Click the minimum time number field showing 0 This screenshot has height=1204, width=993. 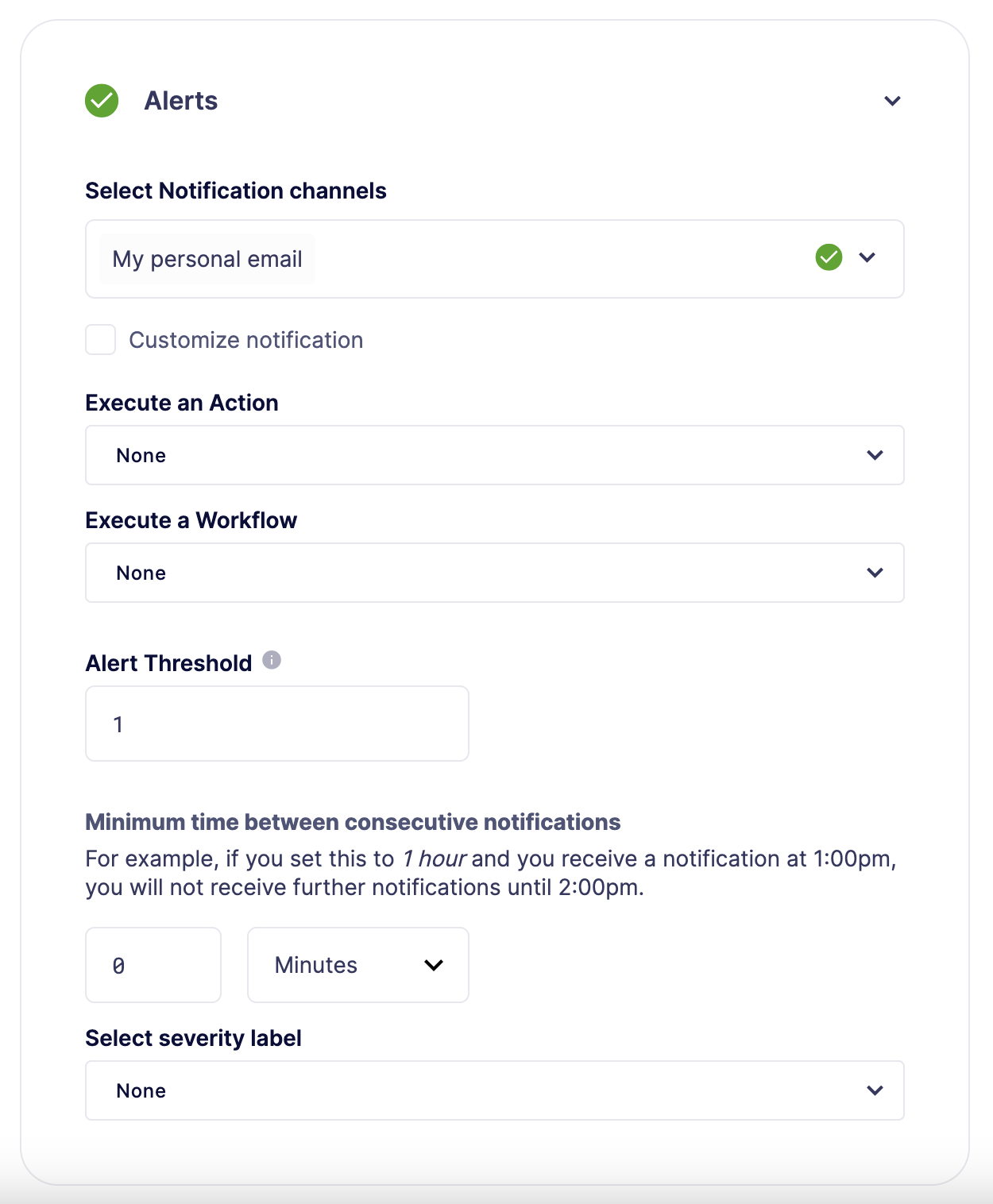click(153, 965)
